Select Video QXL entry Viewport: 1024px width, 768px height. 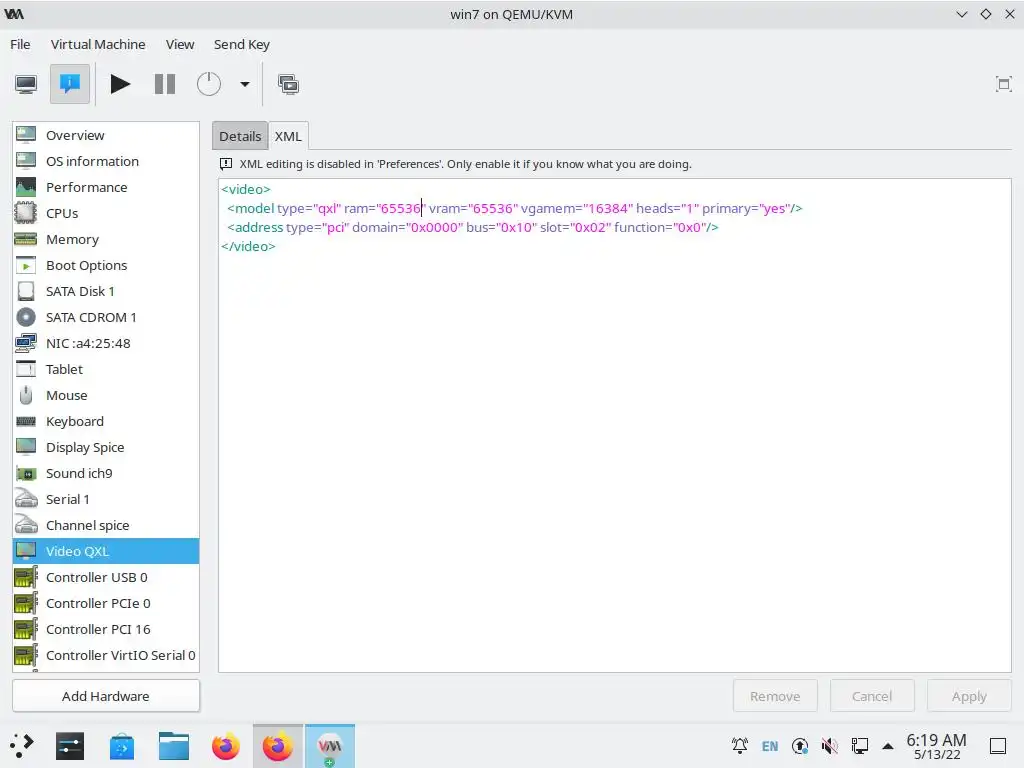tap(106, 551)
